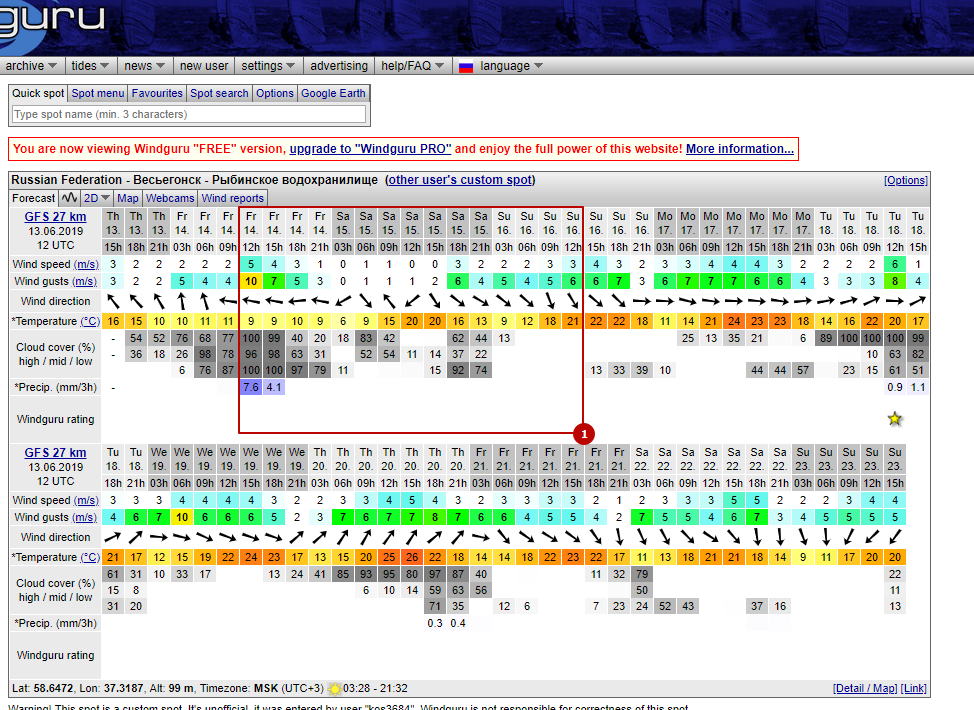Open the help/FAQ menu
The image size is (974, 710).
pos(411,66)
